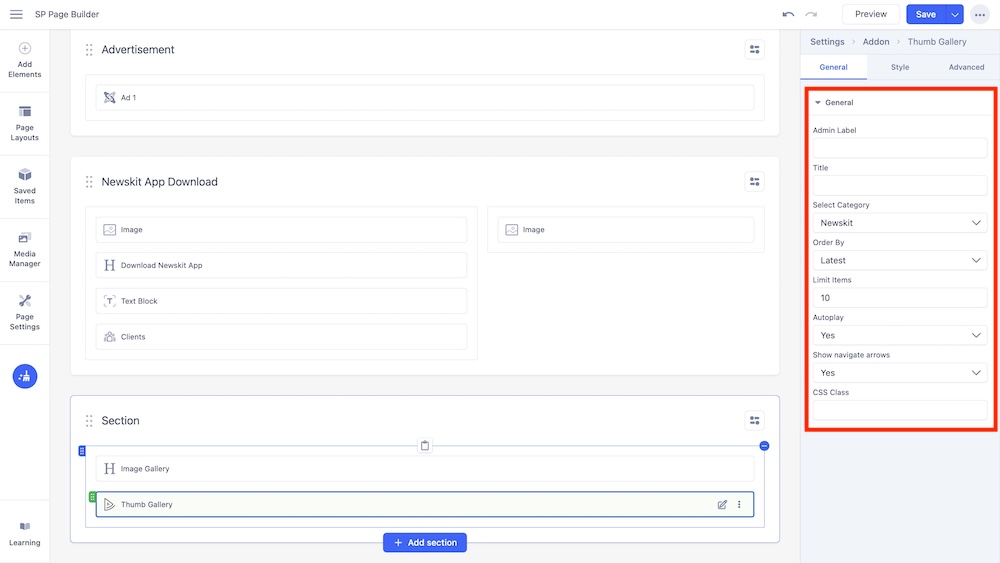The image size is (1000, 563).
Task: Open Advertisement section column layout options
Action: (x=755, y=49)
